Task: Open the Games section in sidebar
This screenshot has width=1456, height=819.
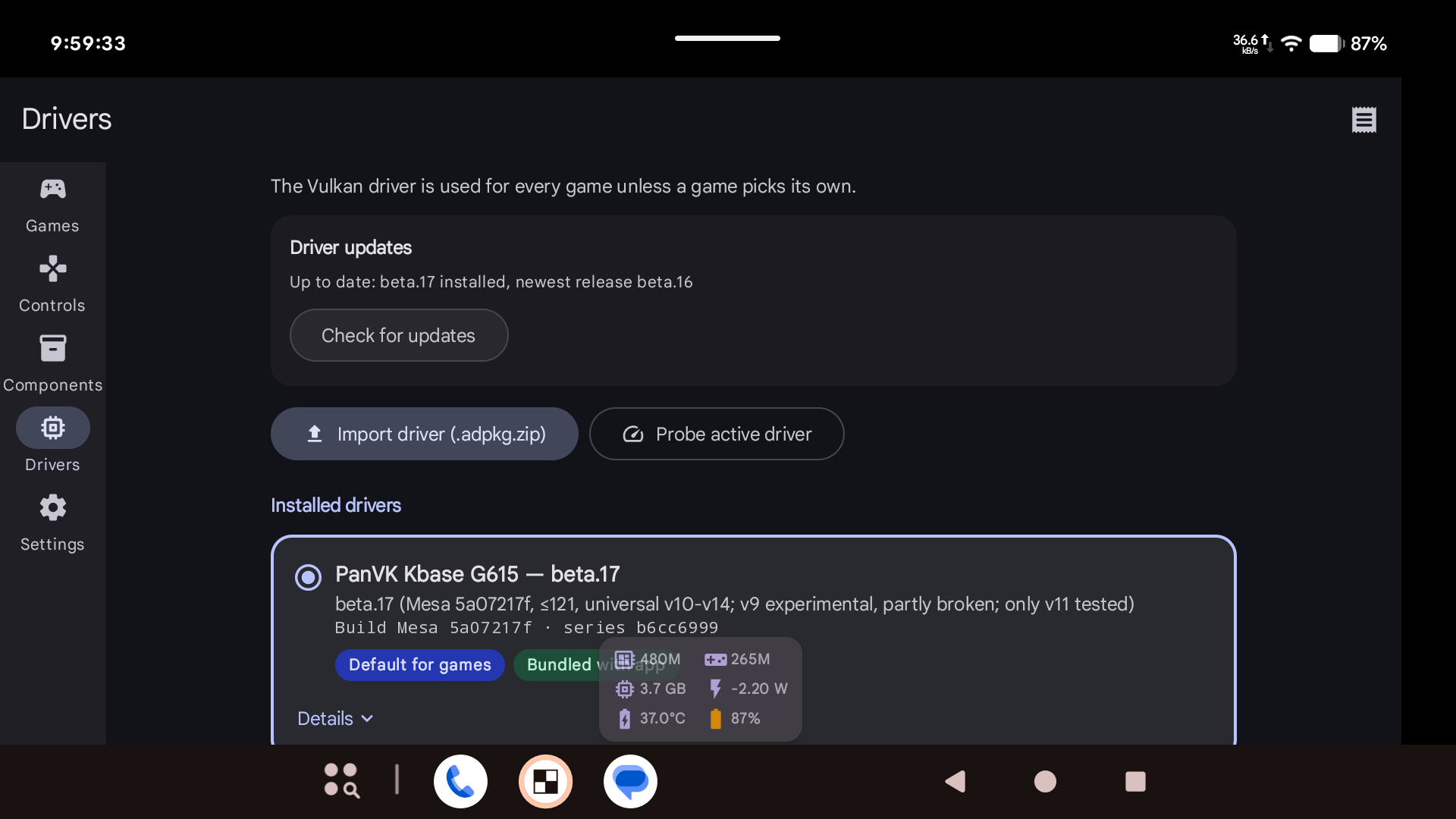Action: (52, 205)
